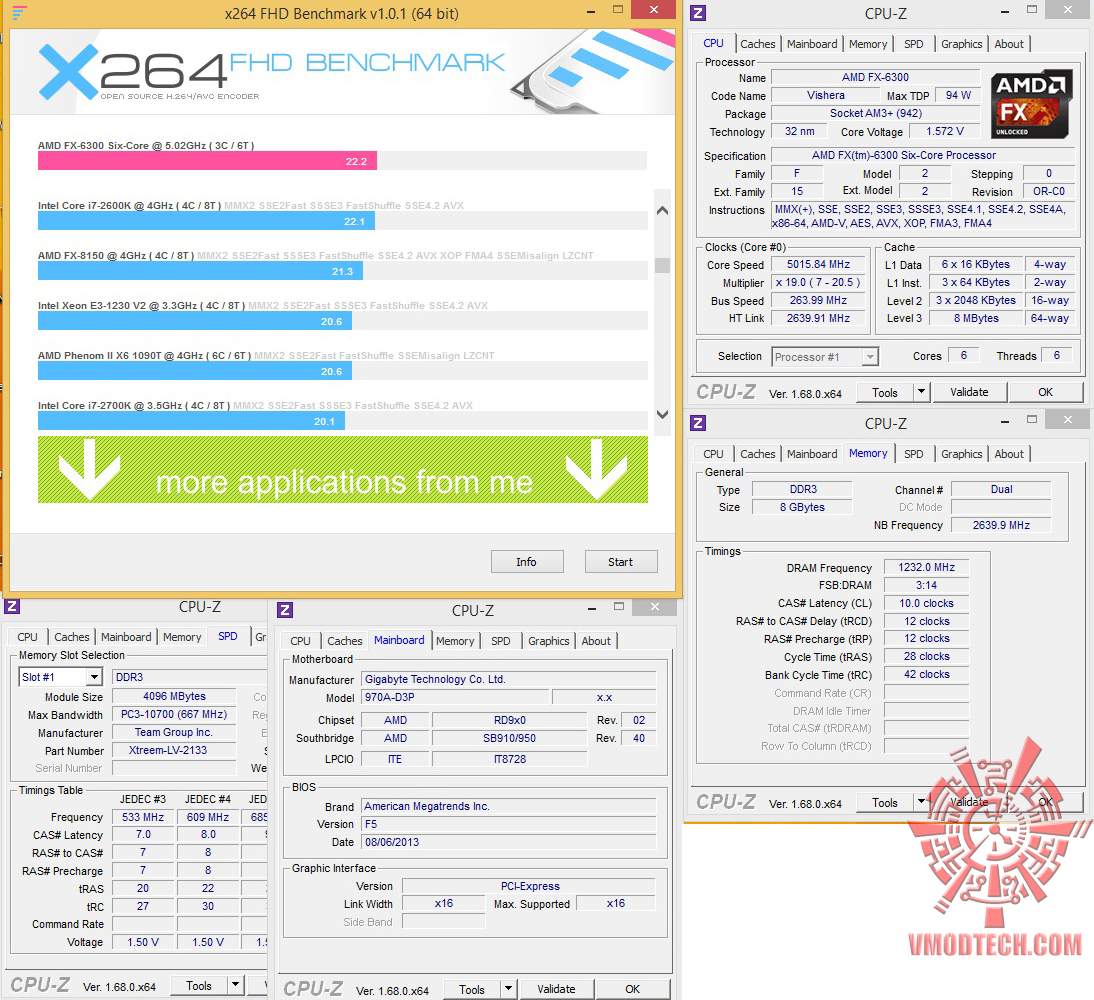Click the FSB:DRAM value 3:14
This screenshot has width=1094, height=1000.
click(926, 585)
